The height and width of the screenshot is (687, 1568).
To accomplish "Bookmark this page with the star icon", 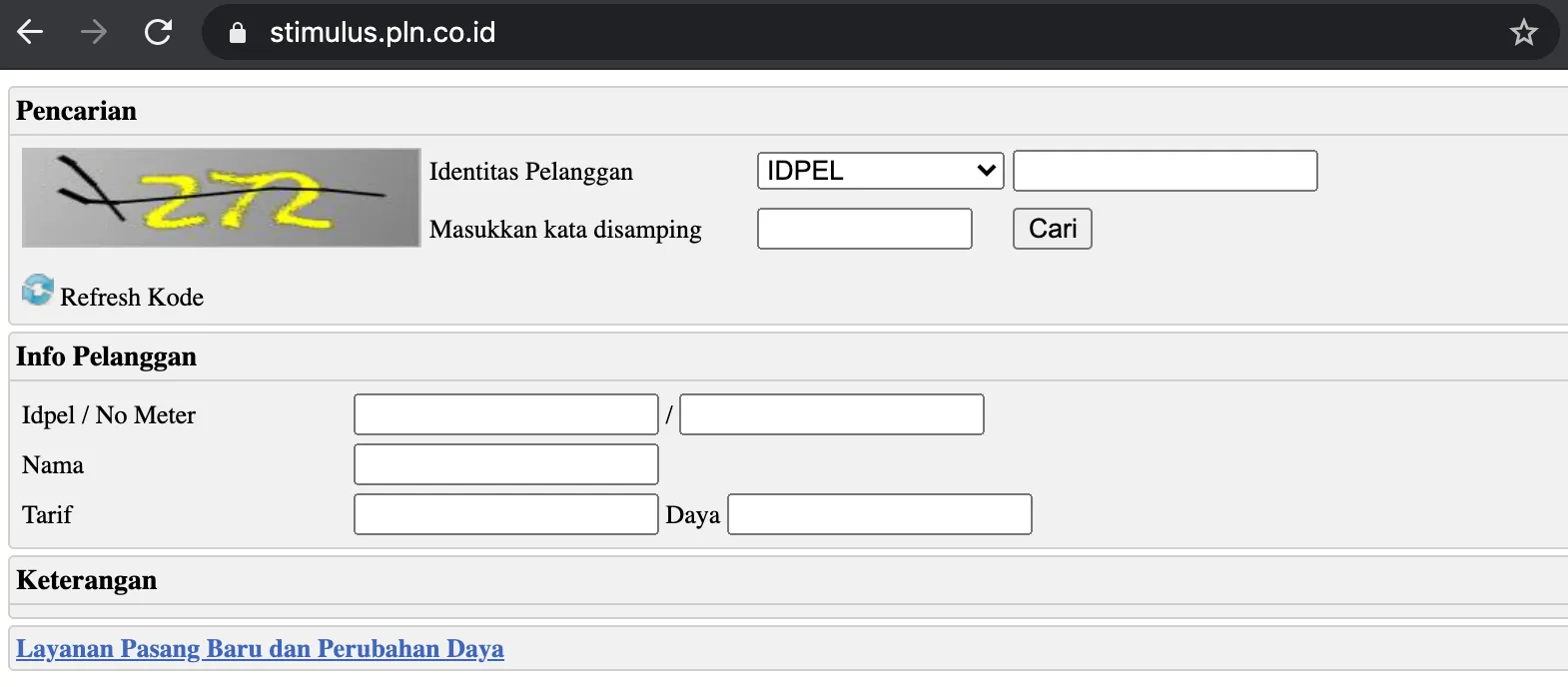I will pos(1523,33).
